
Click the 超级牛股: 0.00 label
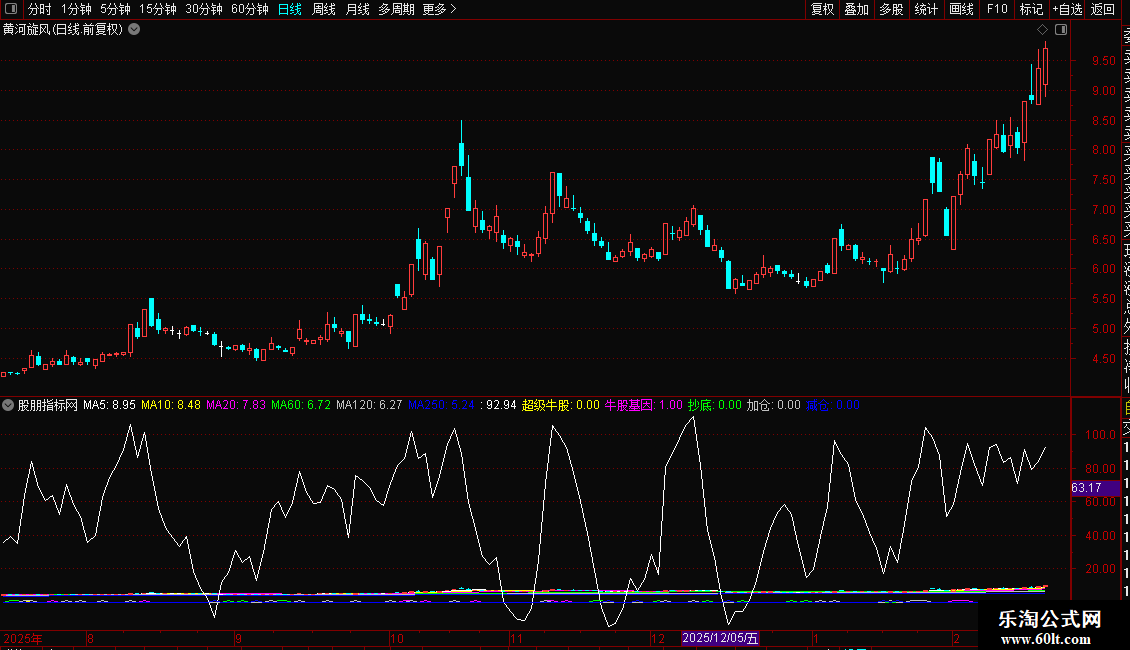(561, 405)
